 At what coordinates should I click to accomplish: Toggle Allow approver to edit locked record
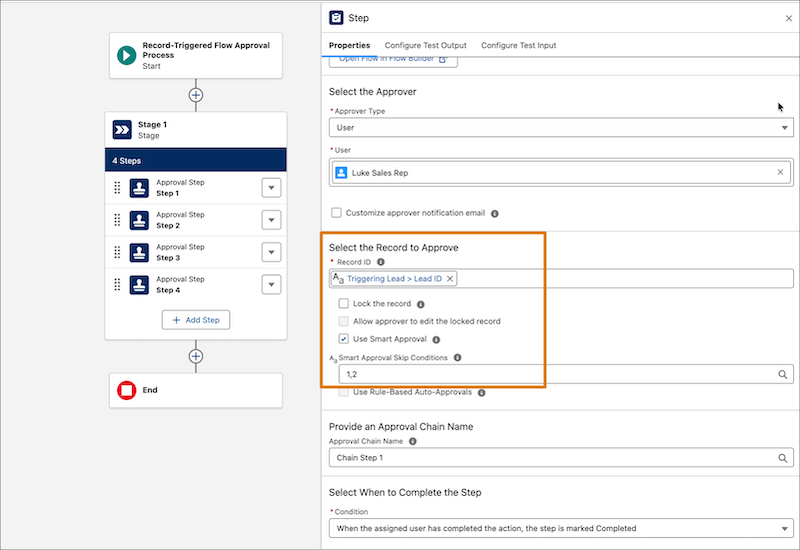click(x=343, y=321)
